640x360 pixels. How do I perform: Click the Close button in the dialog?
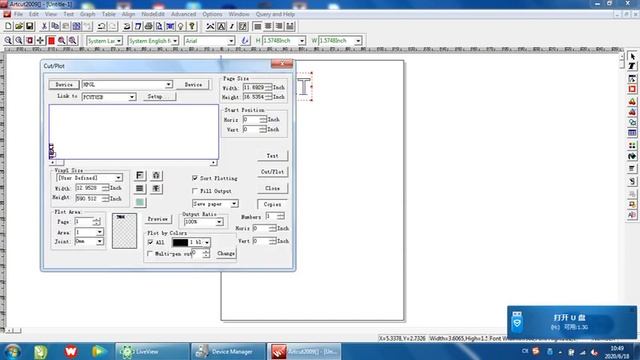click(x=272, y=189)
